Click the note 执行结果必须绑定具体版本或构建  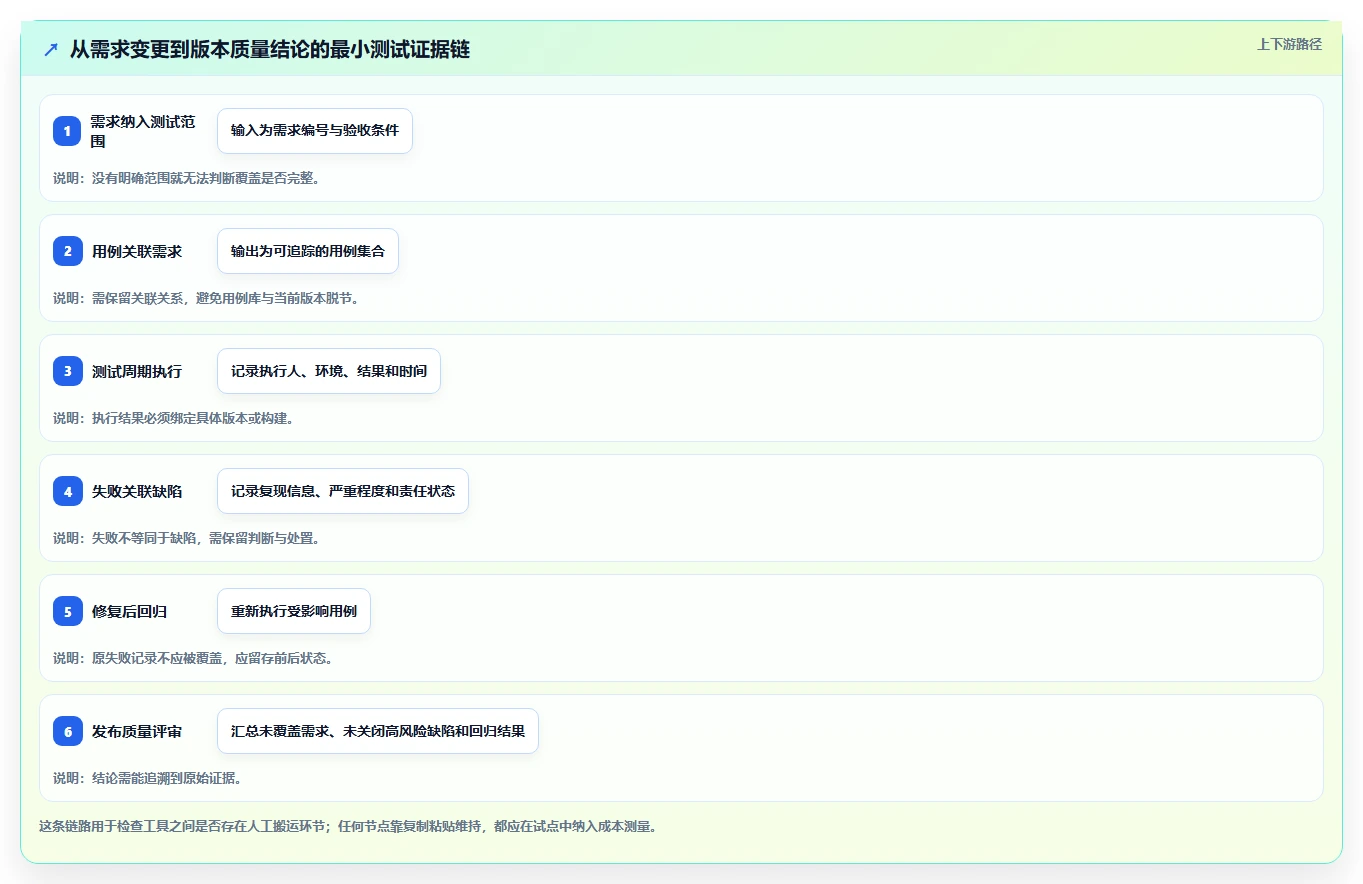pos(173,418)
